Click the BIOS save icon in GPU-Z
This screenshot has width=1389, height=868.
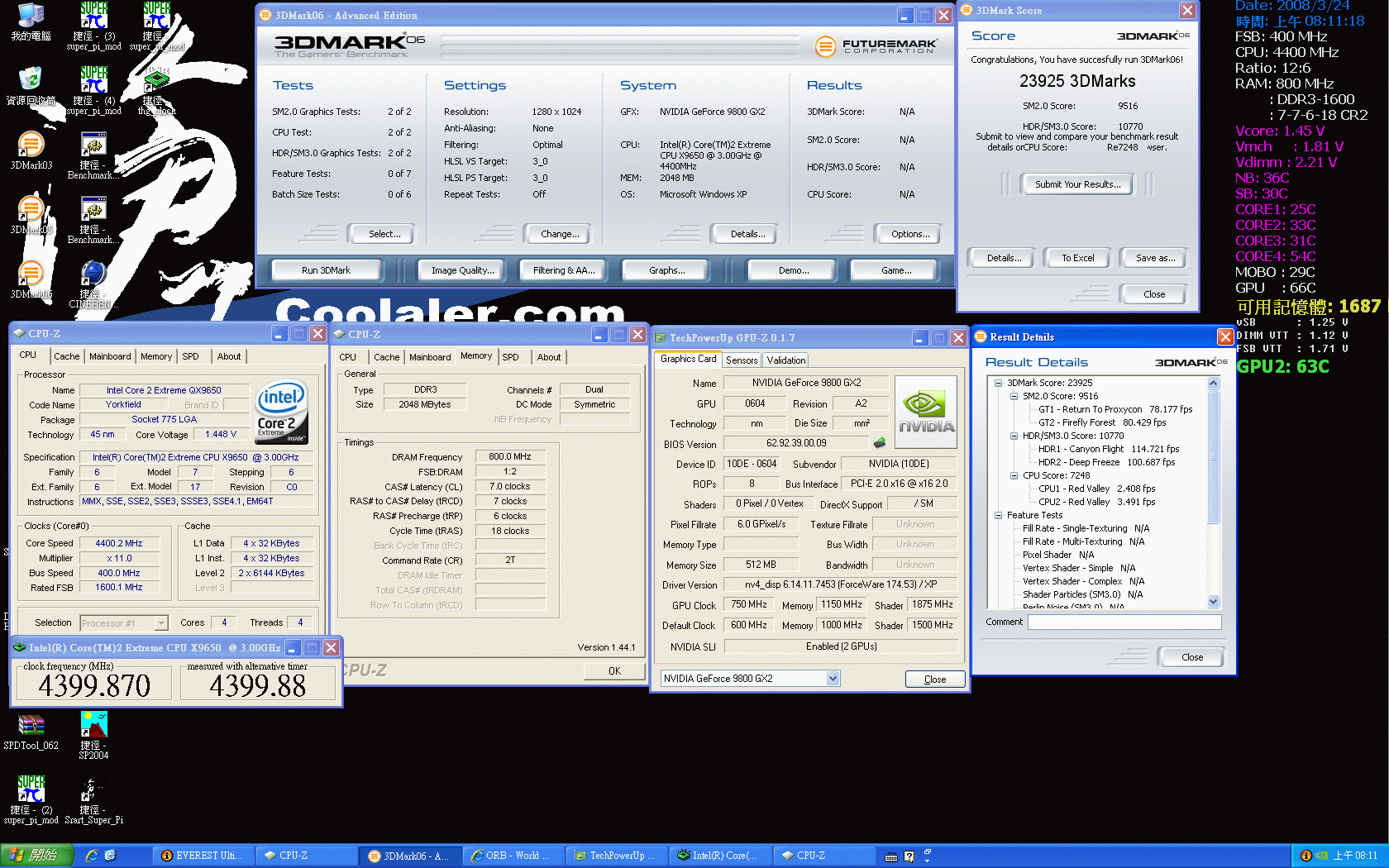click(880, 443)
